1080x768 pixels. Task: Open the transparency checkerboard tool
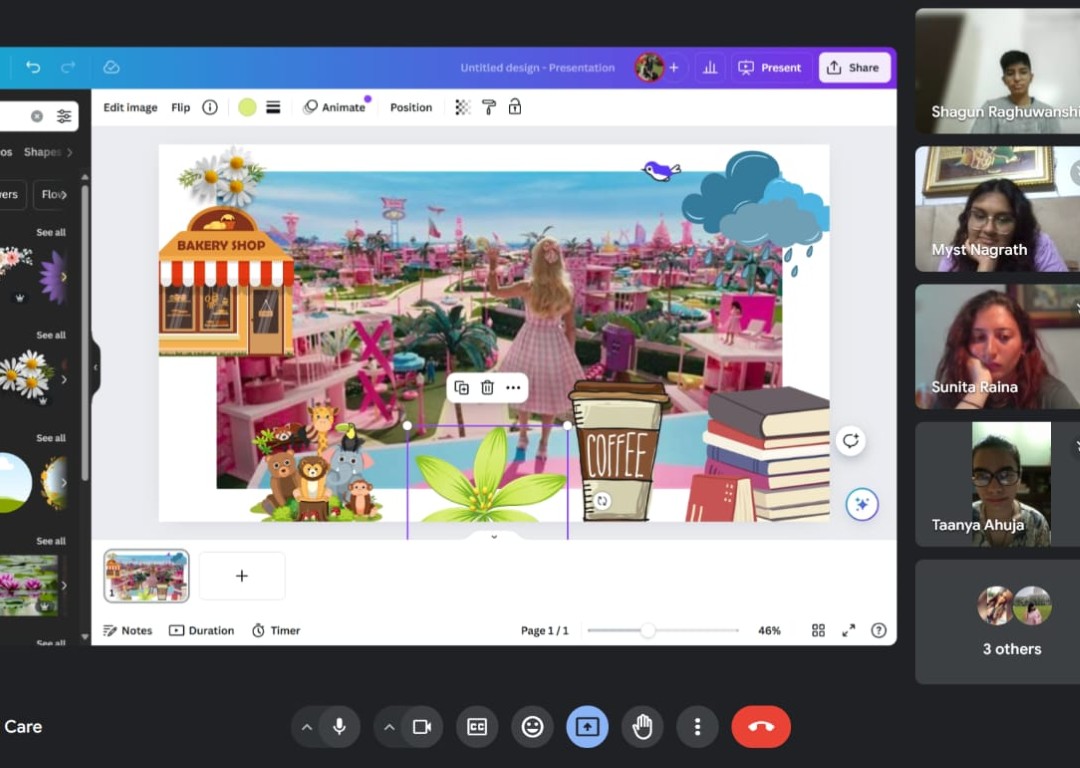click(462, 107)
